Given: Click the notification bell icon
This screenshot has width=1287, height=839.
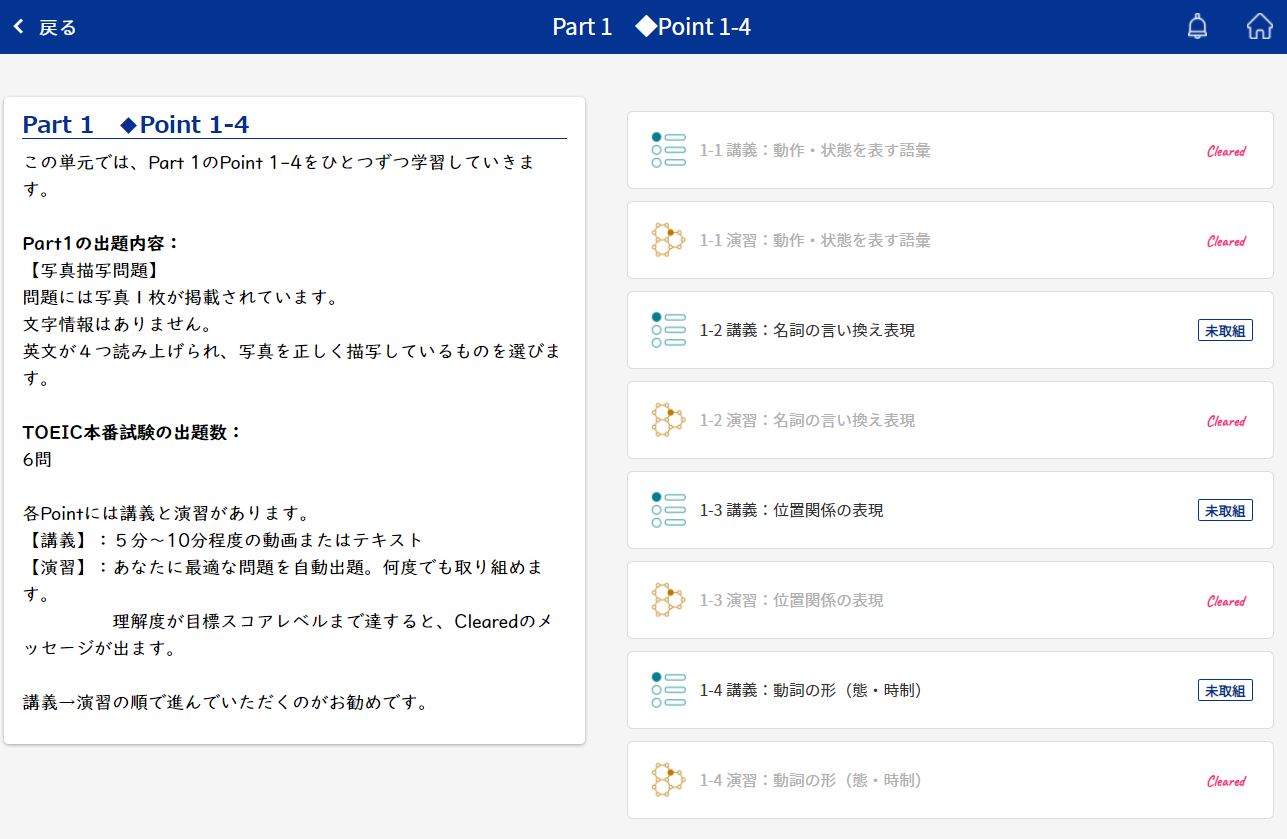Looking at the screenshot, I should [1197, 27].
